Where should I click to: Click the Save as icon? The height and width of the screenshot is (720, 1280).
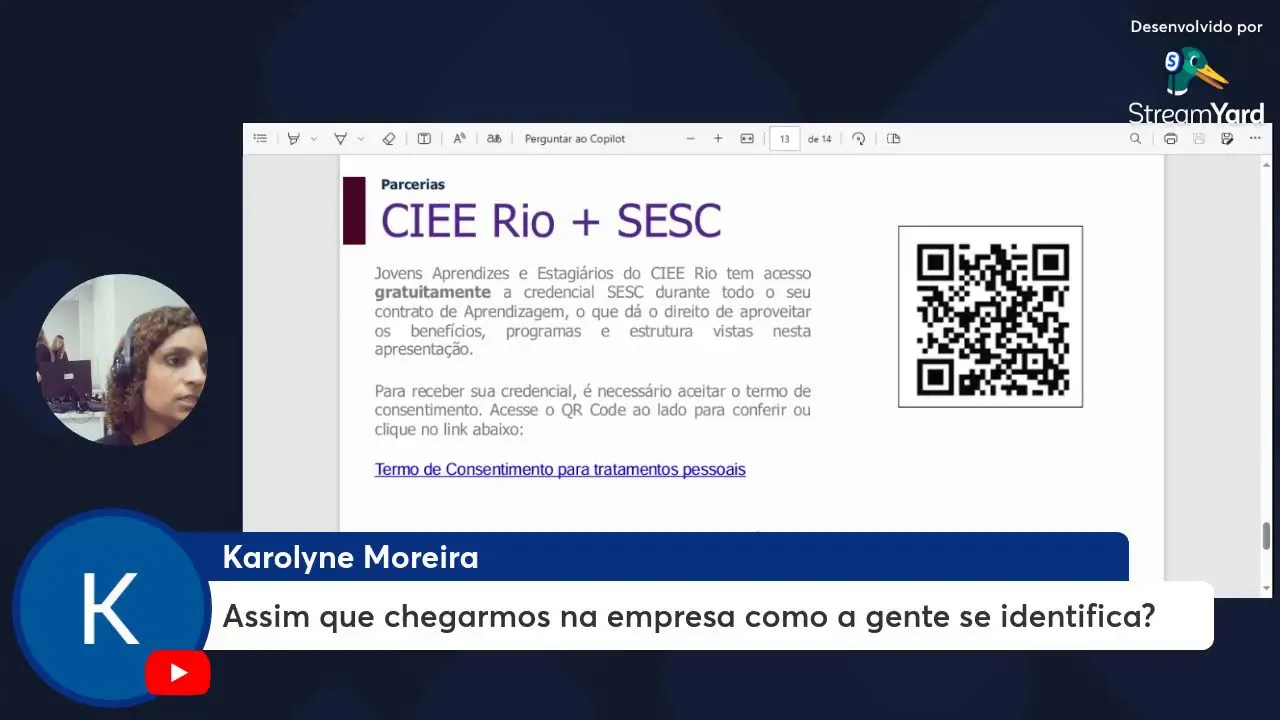click(1227, 139)
